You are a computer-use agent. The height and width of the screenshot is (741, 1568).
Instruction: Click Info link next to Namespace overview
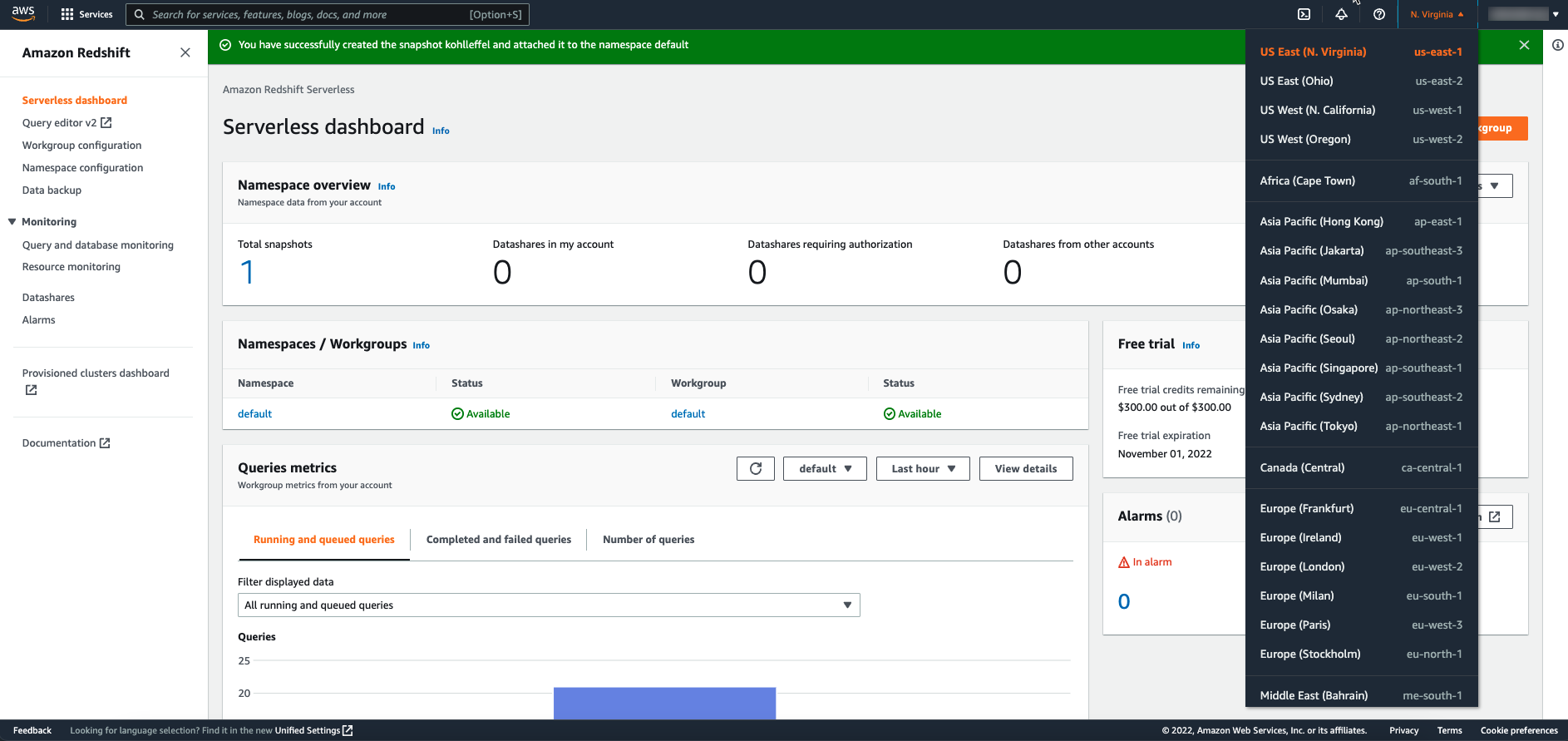click(387, 186)
